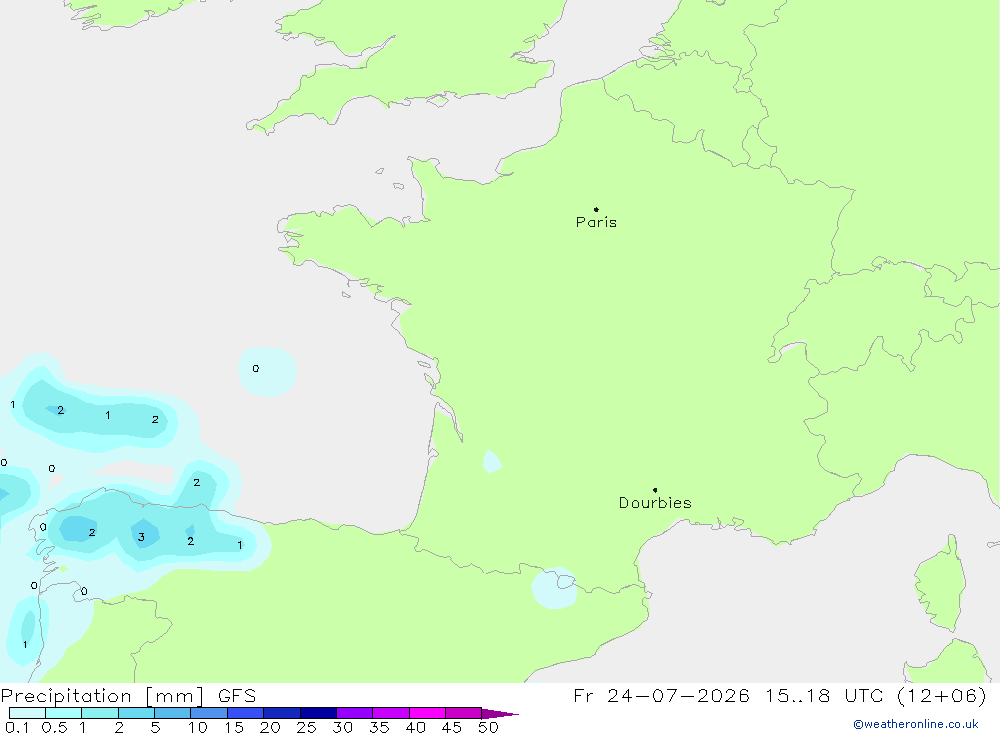The width and height of the screenshot is (1000, 733).
Task: Pick the legend swatch between 5 and 10
Action: pos(173,713)
